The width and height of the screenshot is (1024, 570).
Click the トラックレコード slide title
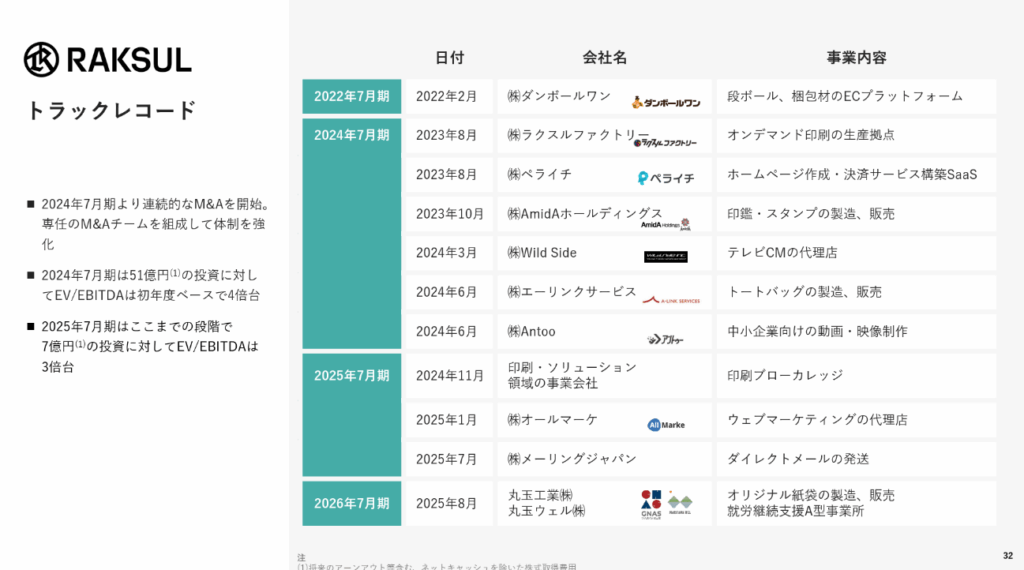[111, 110]
